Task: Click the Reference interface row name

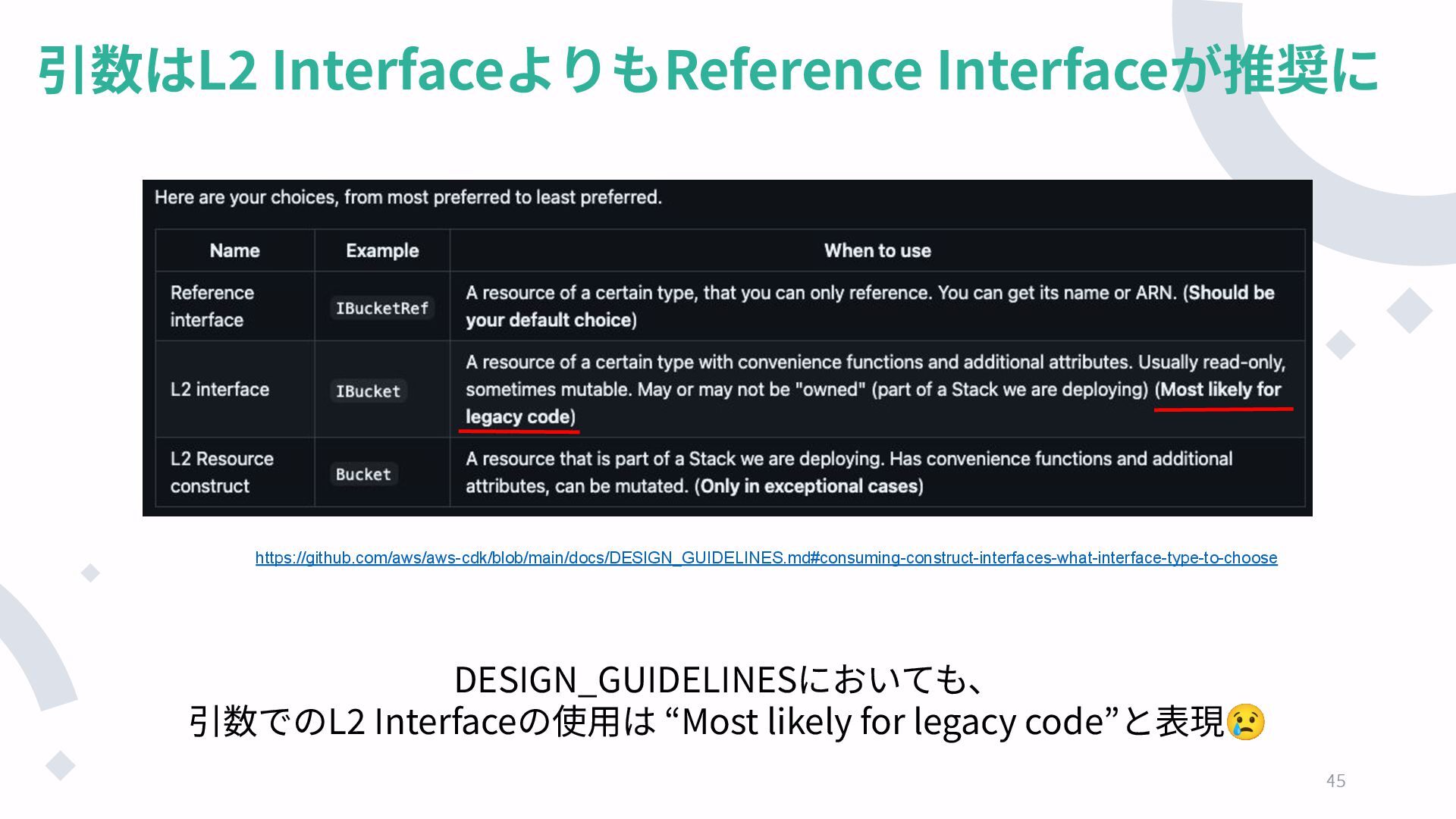Action: (212, 306)
